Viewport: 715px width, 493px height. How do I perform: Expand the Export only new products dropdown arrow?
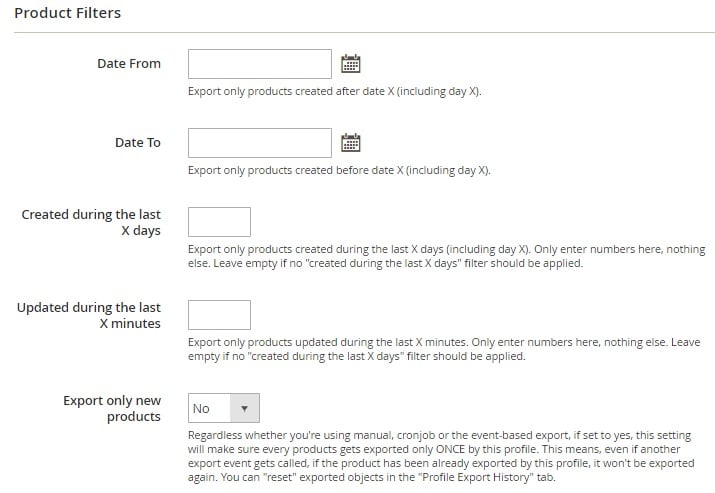click(x=244, y=408)
